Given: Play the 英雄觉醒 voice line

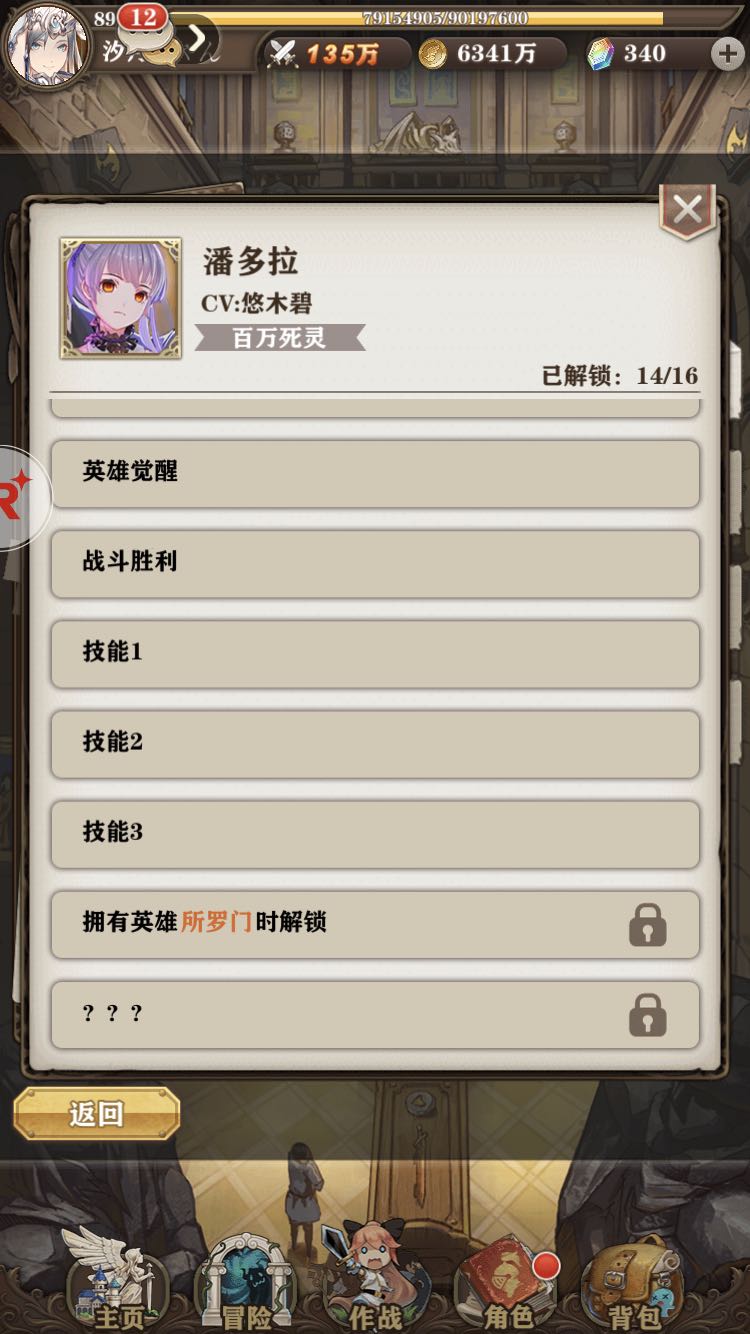Looking at the screenshot, I should click(375, 473).
